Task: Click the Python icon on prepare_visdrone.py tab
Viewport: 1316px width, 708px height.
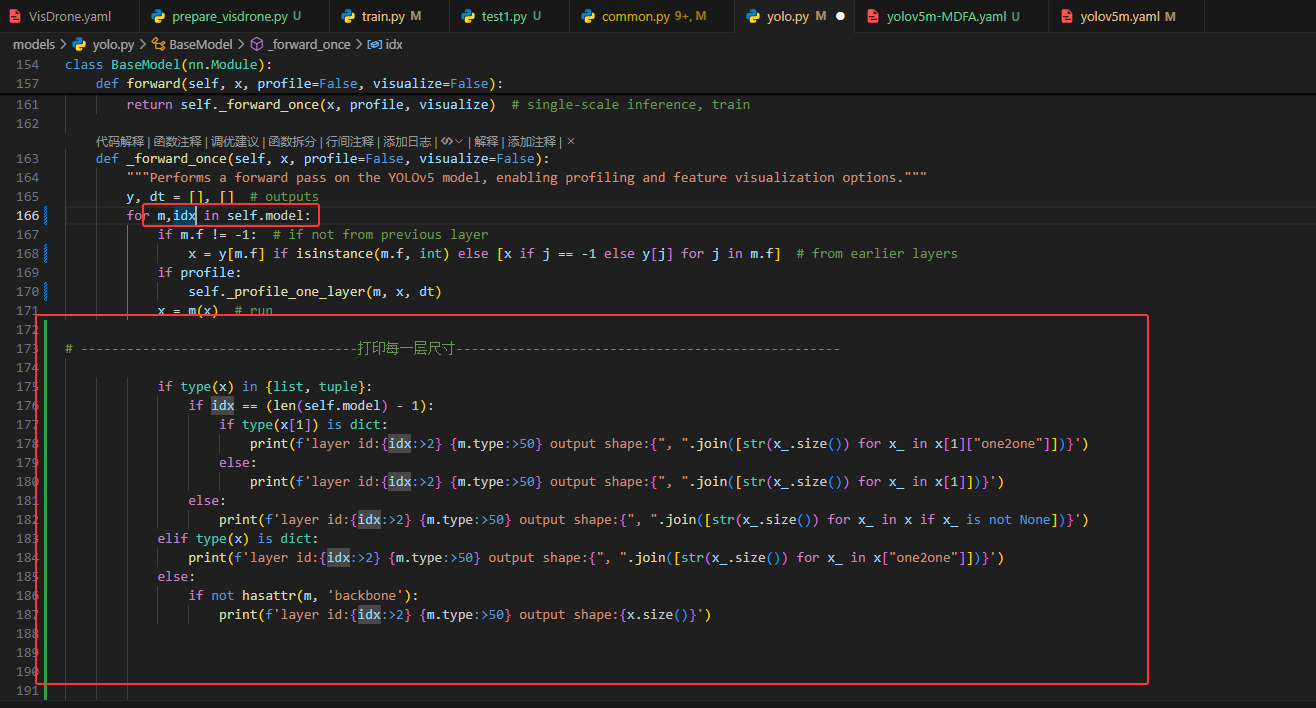Action: [159, 16]
